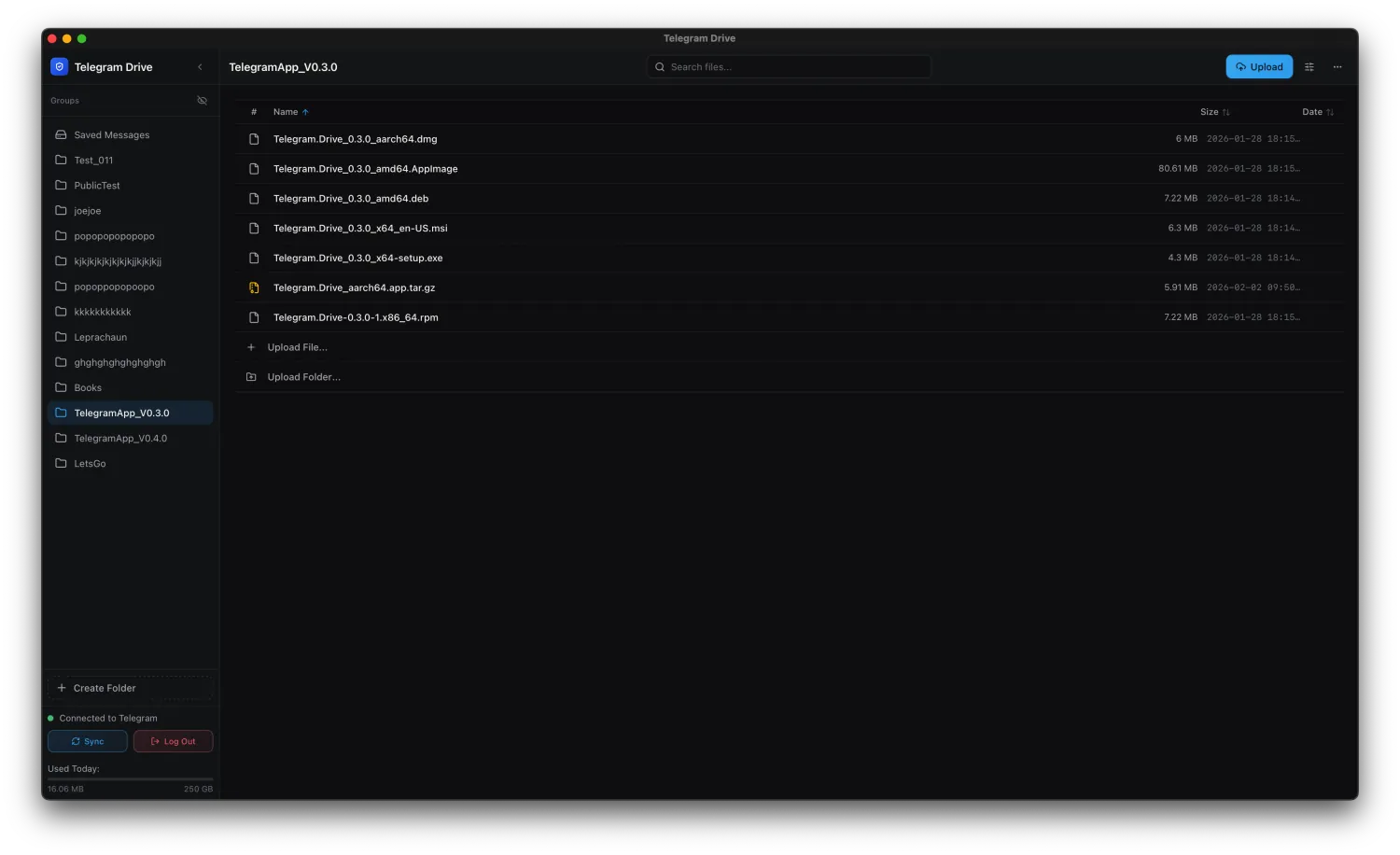Click the folder-upload icon beside Upload Folder

coord(251,377)
